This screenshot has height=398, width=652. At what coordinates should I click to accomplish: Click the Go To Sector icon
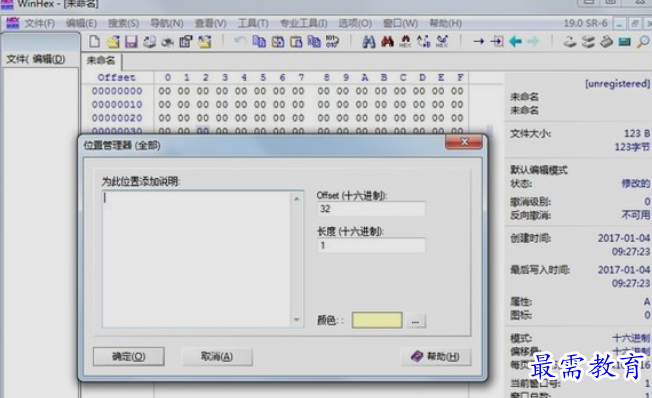[x=497, y=41]
